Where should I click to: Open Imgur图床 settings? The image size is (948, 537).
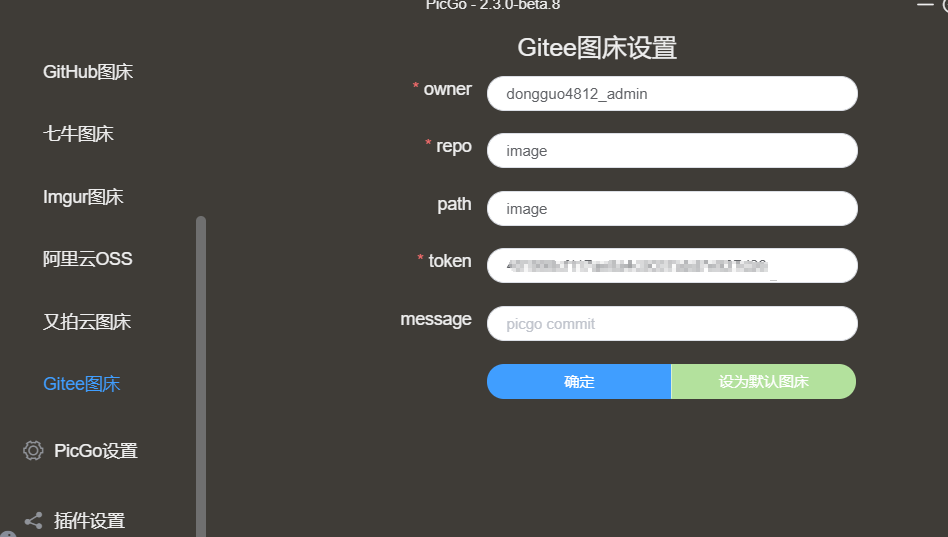(x=83, y=197)
